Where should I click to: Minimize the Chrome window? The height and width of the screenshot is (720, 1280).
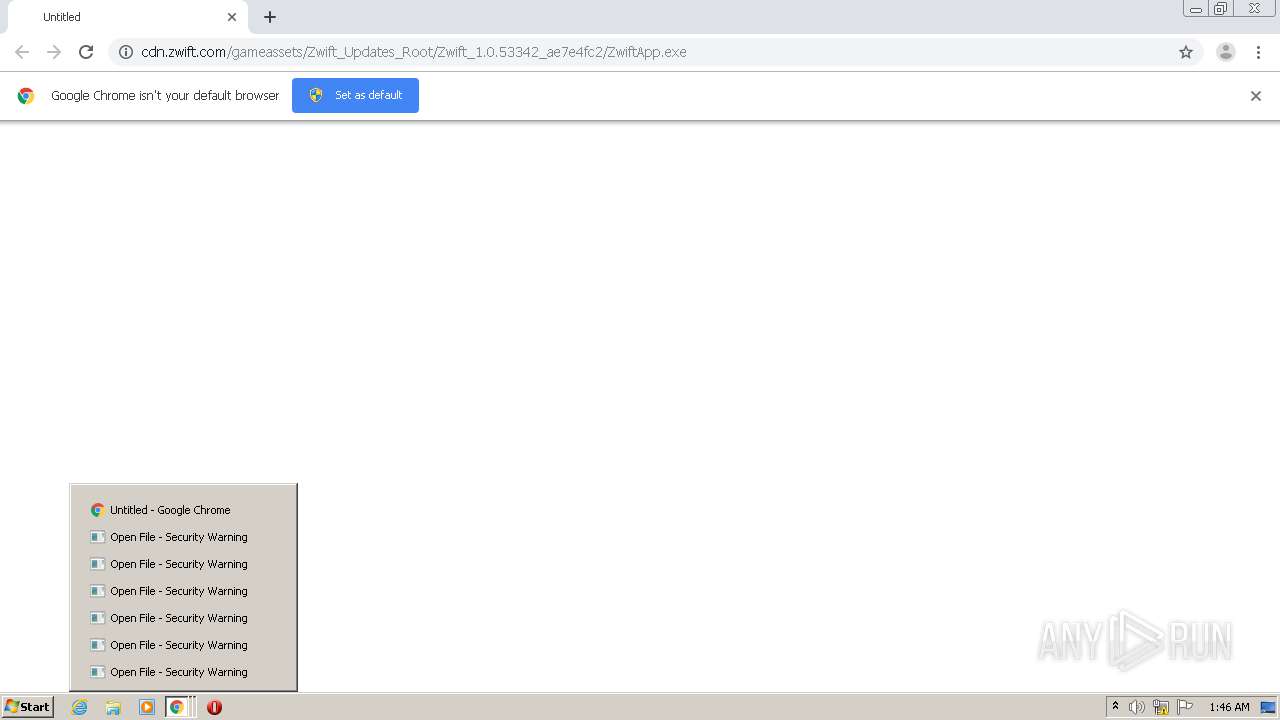pyautogui.click(x=1196, y=9)
